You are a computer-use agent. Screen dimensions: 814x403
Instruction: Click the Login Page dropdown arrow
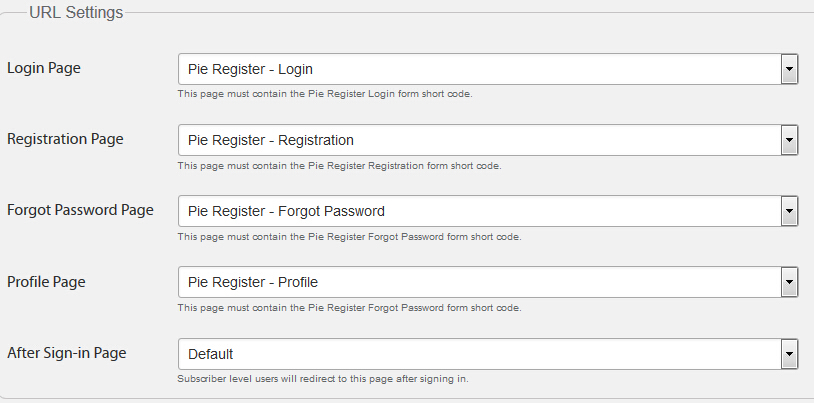click(x=789, y=69)
